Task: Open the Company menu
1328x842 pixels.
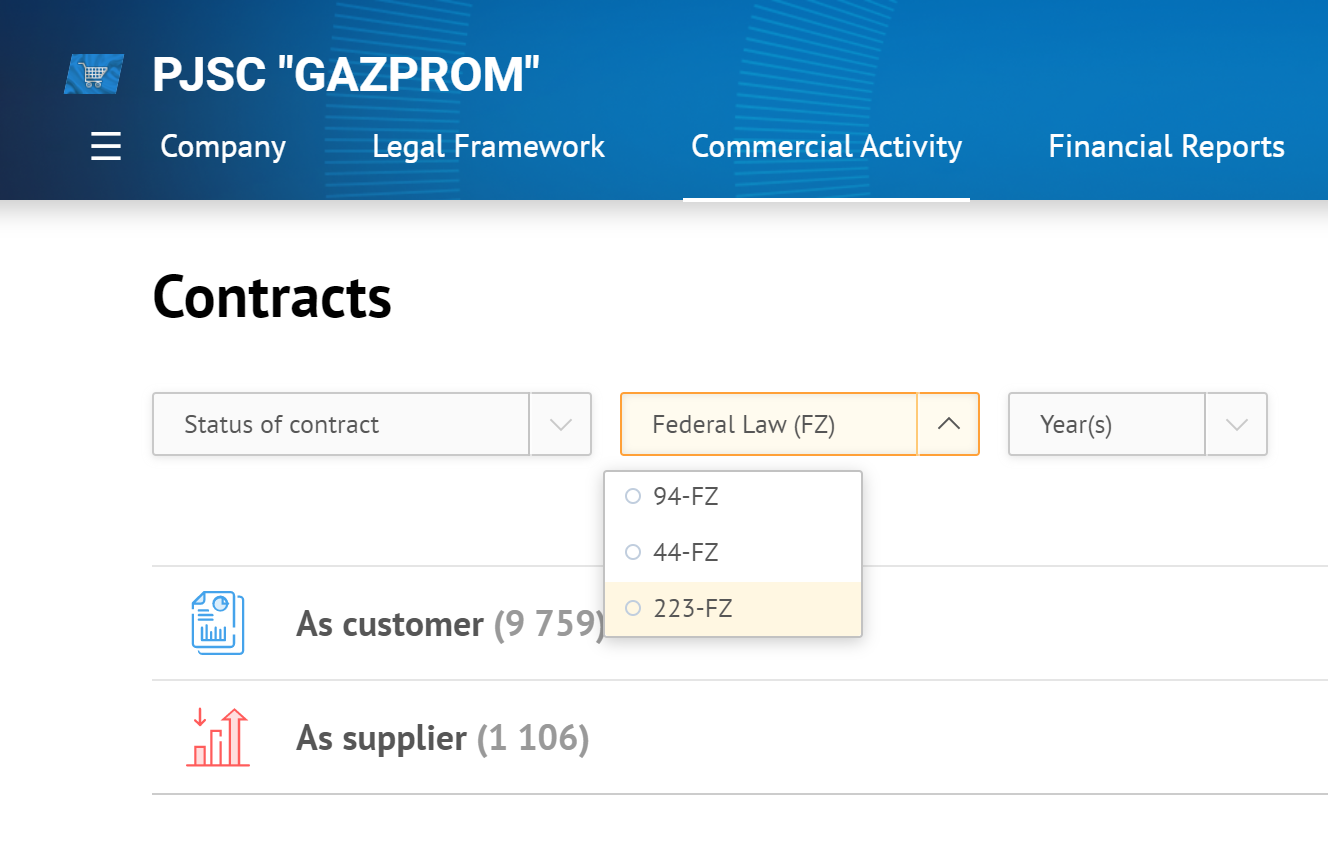Action: [223, 147]
